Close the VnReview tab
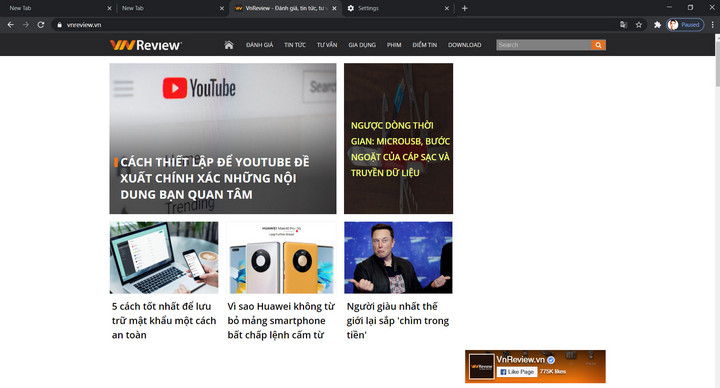 tap(334, 8)
